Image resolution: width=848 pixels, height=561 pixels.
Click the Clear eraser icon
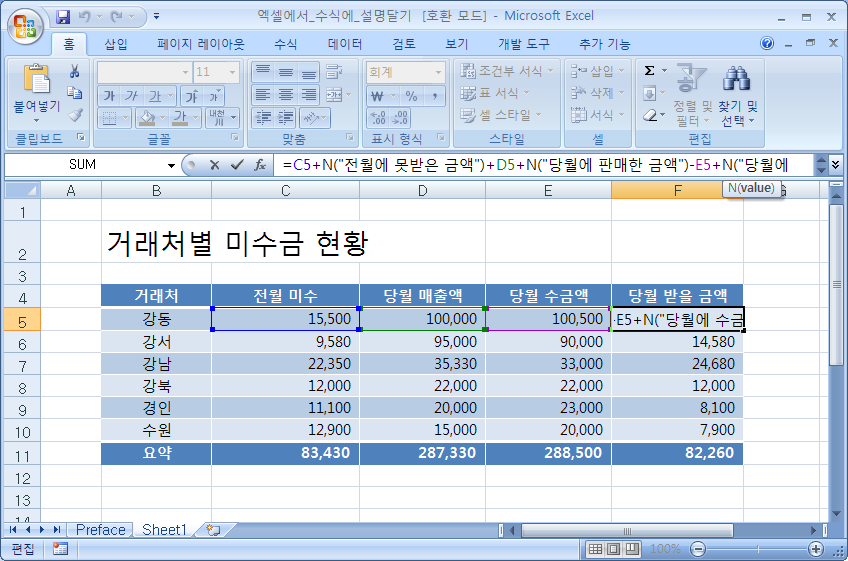650,115
